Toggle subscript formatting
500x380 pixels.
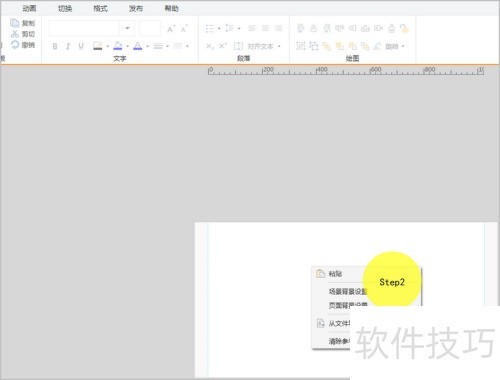point(210,46)
